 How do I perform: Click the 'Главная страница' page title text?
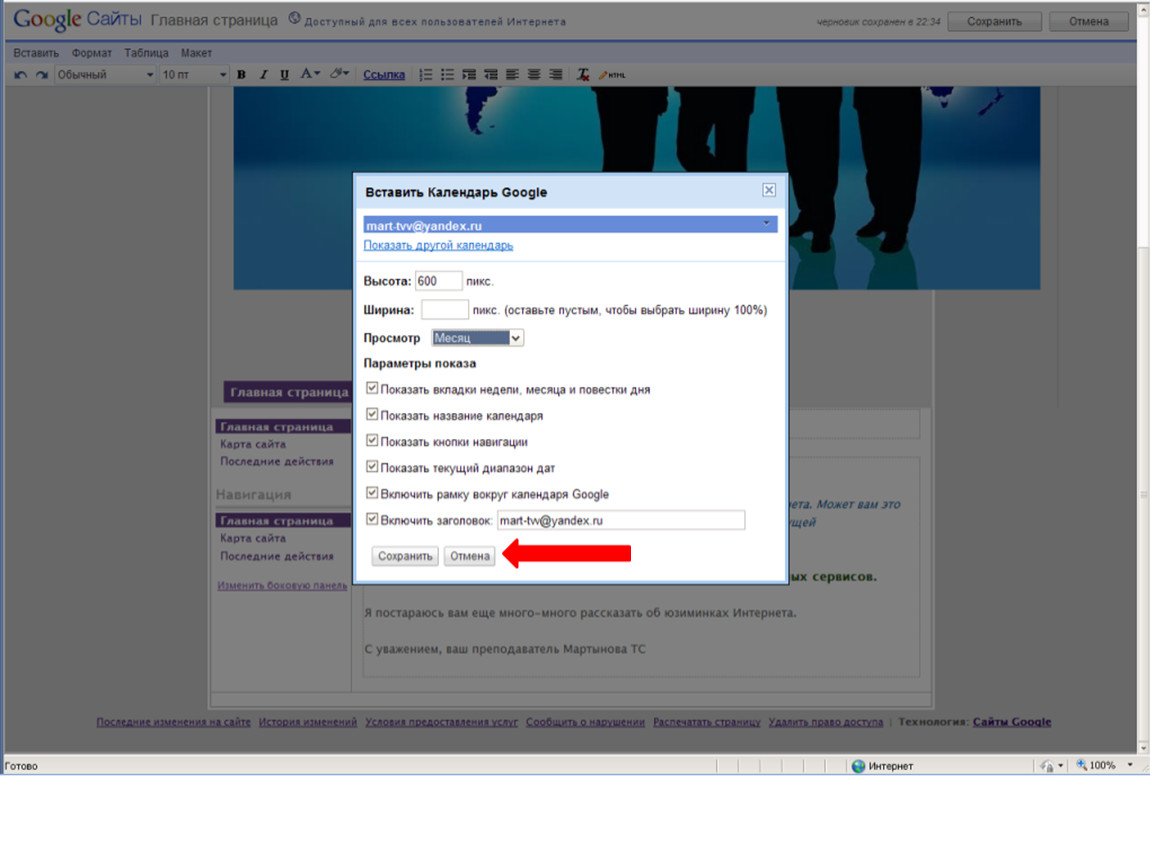[214, 21]
